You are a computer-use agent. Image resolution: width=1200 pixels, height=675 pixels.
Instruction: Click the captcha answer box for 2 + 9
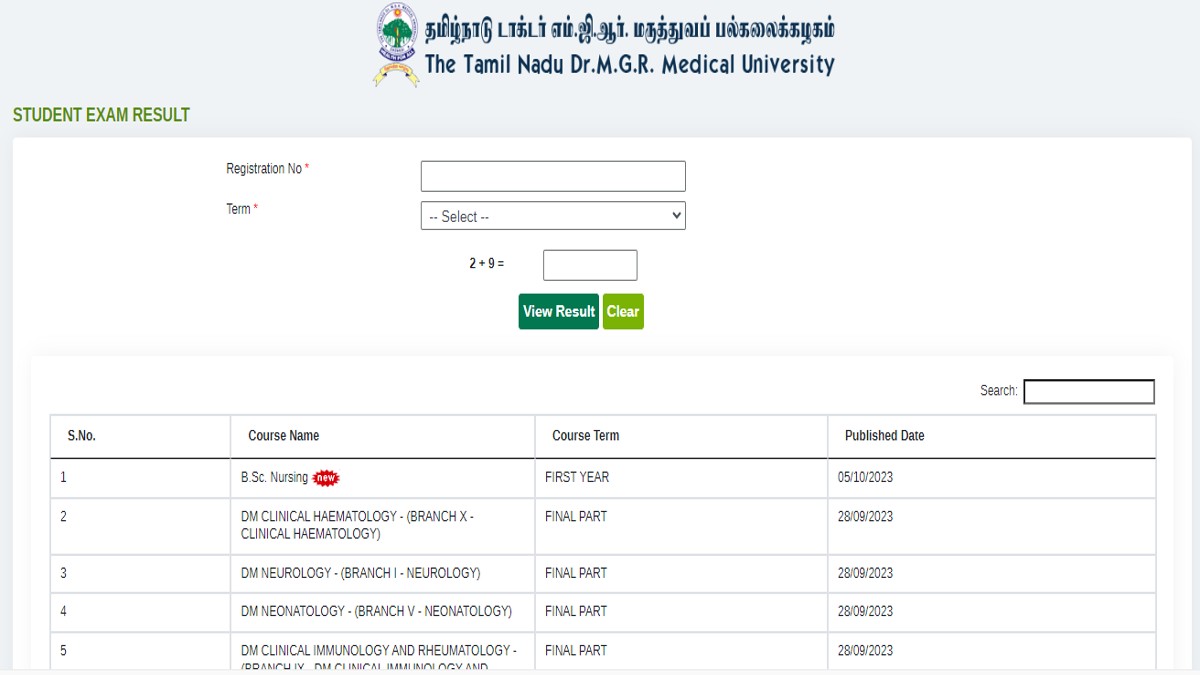coord(589,264)
